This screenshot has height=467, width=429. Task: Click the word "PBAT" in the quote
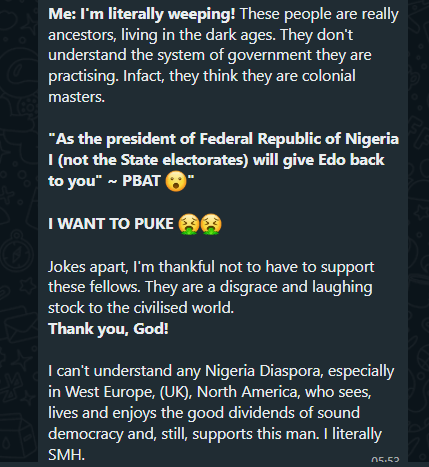[x=141, y=181]
